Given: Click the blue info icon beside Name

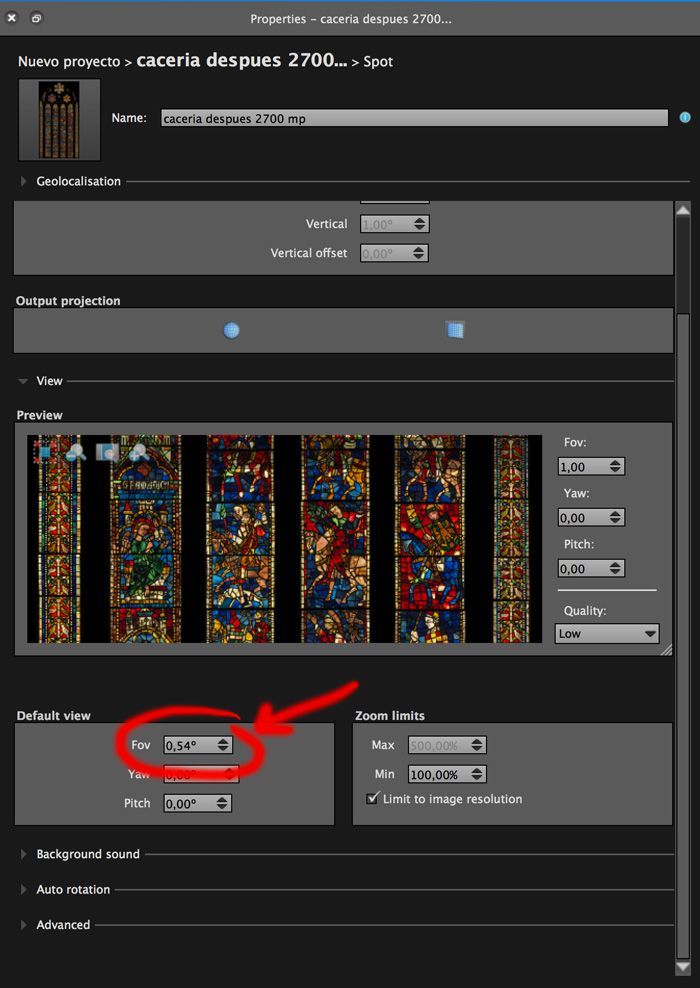Looking at the screenshot, I should pos(685,118).
